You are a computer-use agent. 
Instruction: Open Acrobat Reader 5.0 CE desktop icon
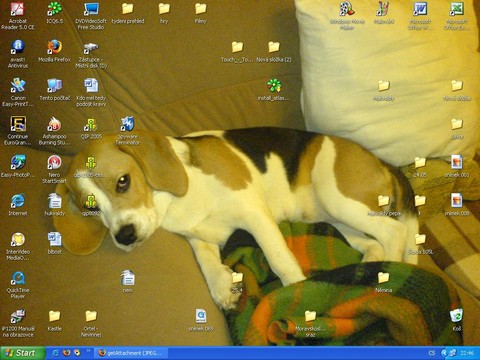point(18,15)
